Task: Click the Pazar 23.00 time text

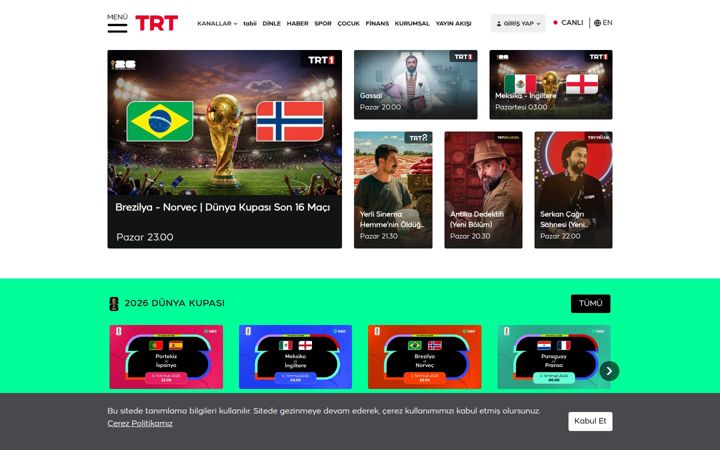Action: pos(145,237)
